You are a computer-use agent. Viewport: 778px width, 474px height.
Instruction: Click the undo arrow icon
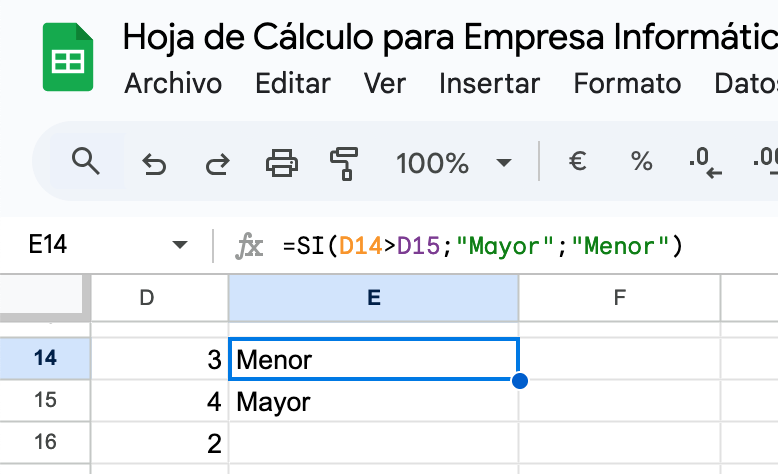point(154,162)
